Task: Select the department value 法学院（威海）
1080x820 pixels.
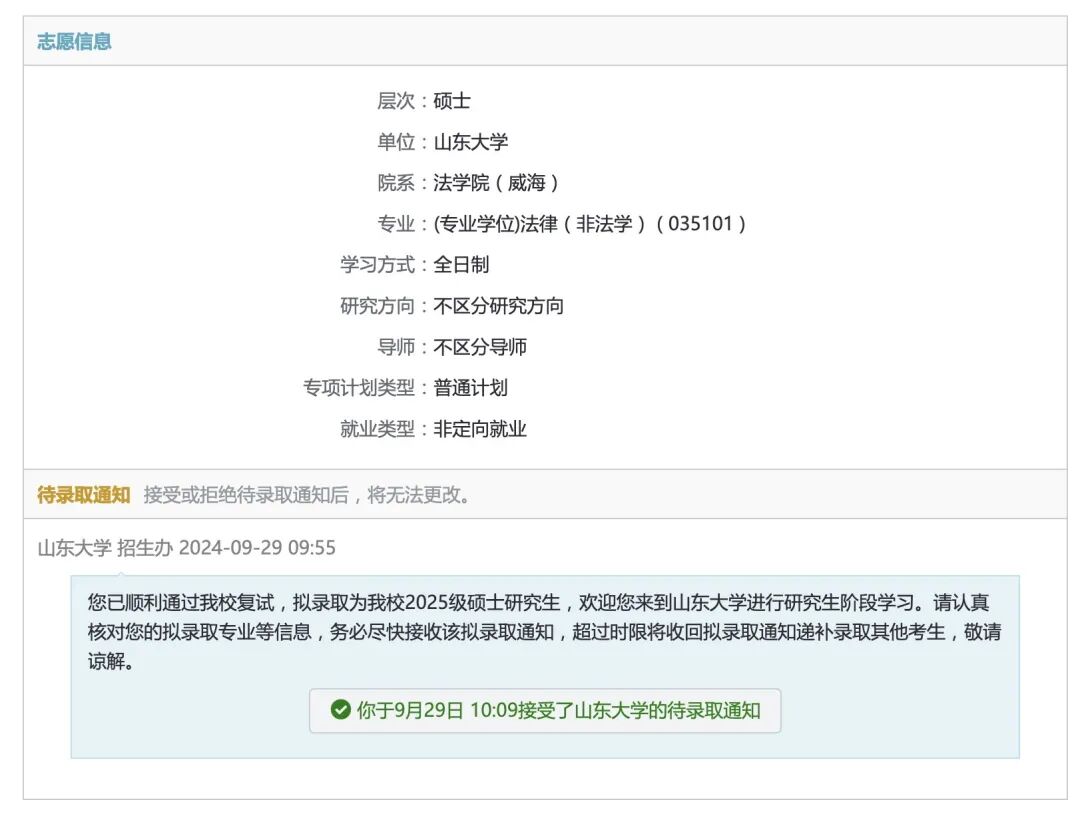Action: (x=496, y=182)
